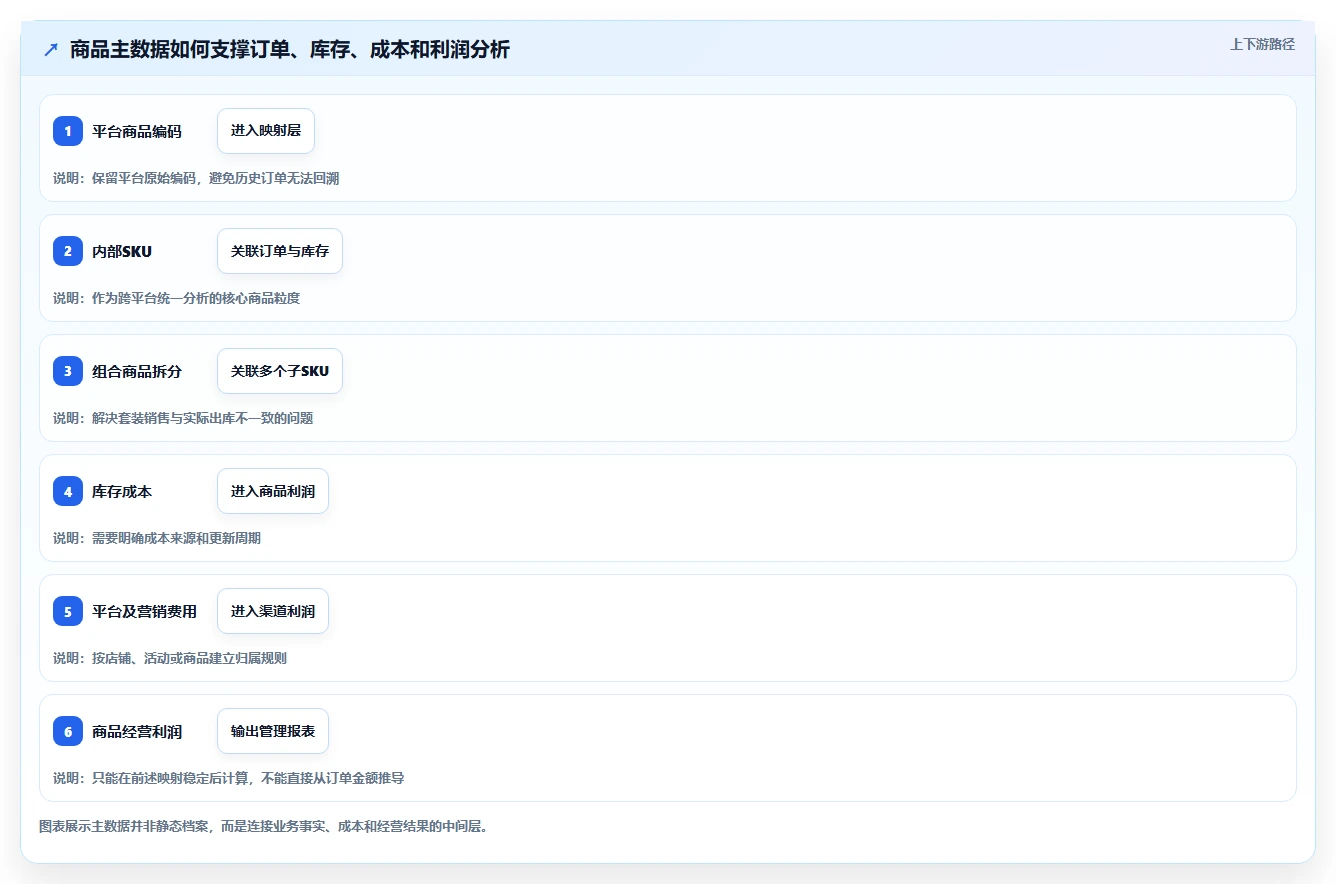Click the number 1 step badge

tap(68, 131)
